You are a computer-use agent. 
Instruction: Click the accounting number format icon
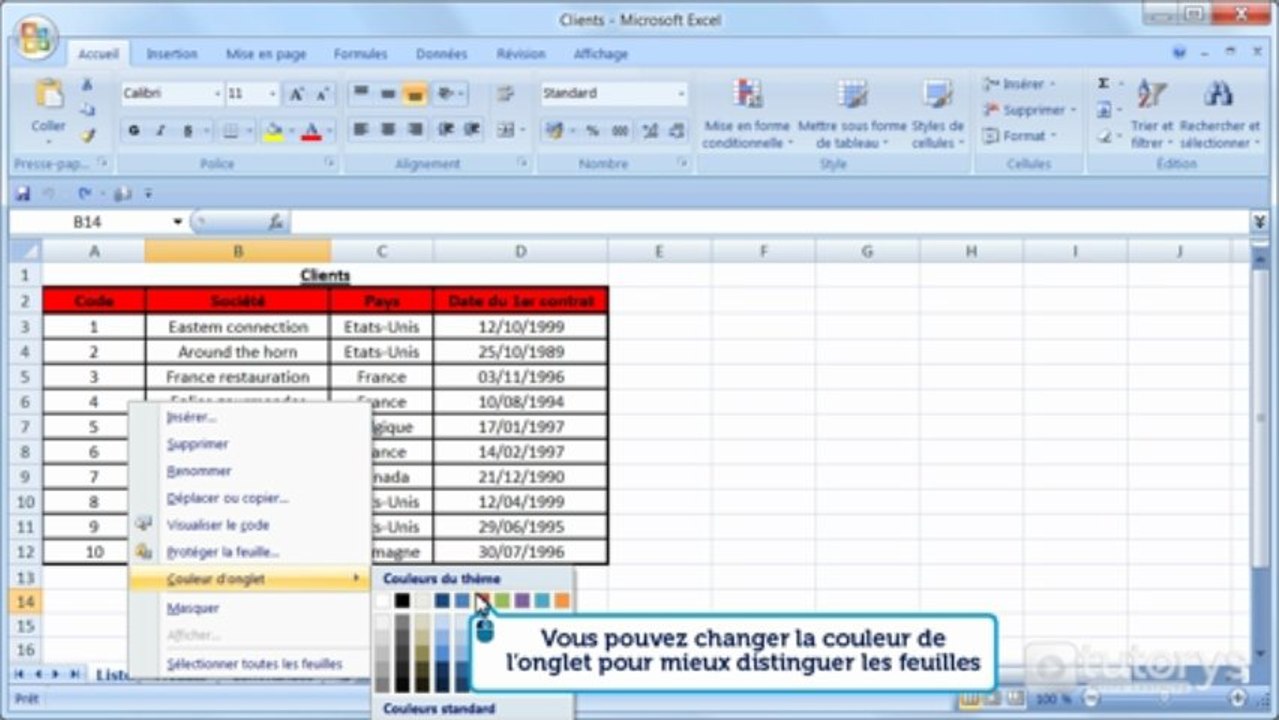coord(554,131)
